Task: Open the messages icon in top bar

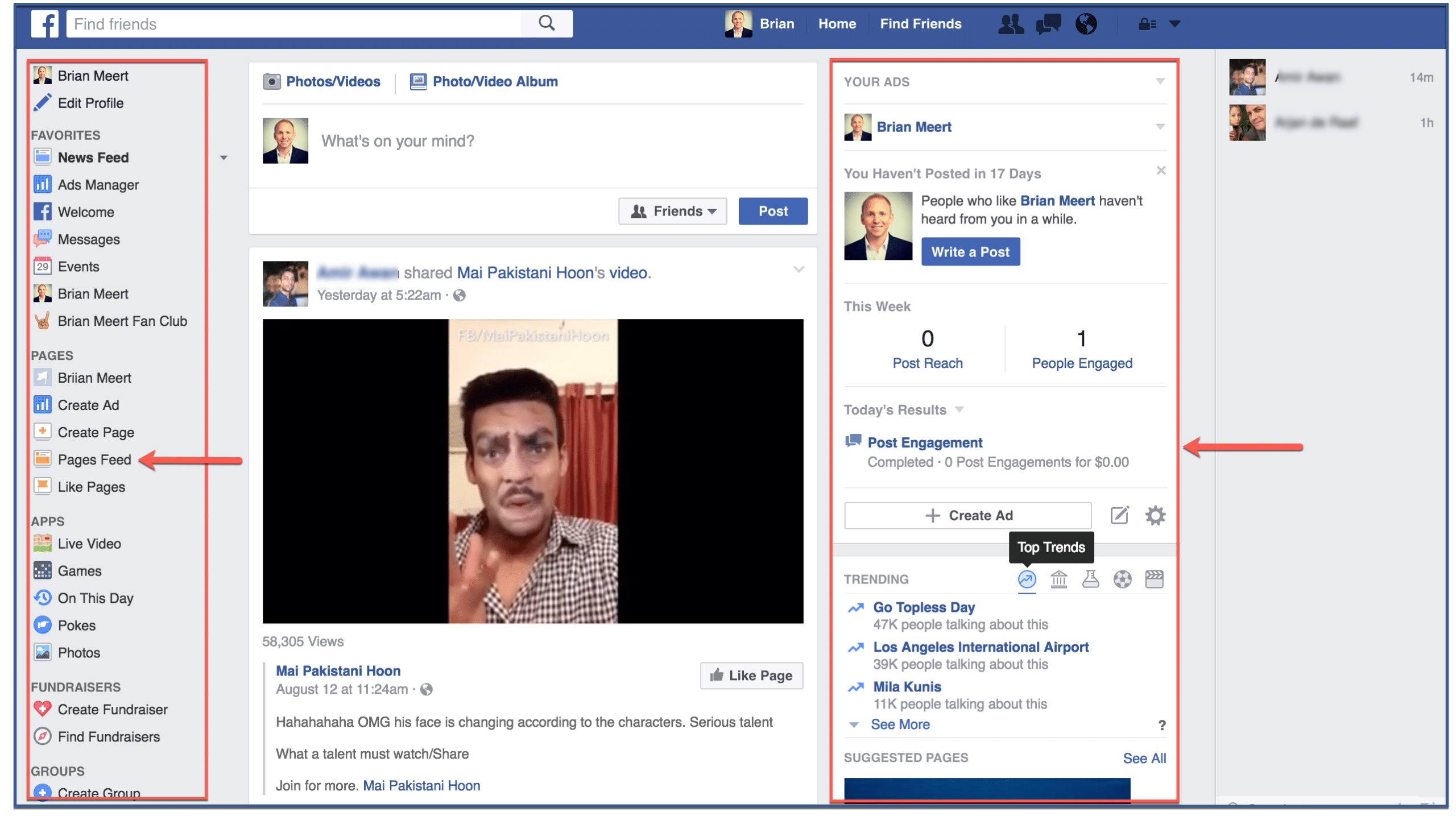Action: click(1048, 24)
